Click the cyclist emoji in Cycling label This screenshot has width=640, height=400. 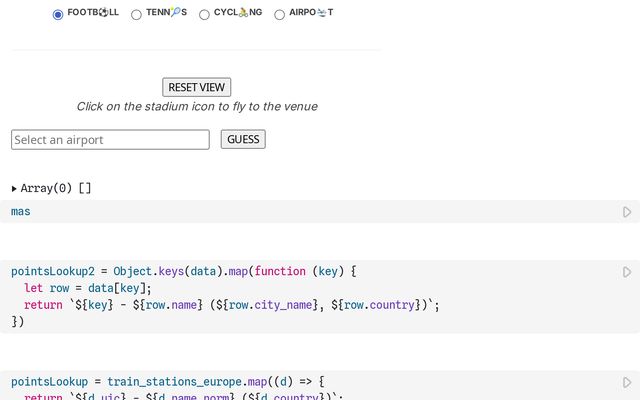(x=243, y=13)
